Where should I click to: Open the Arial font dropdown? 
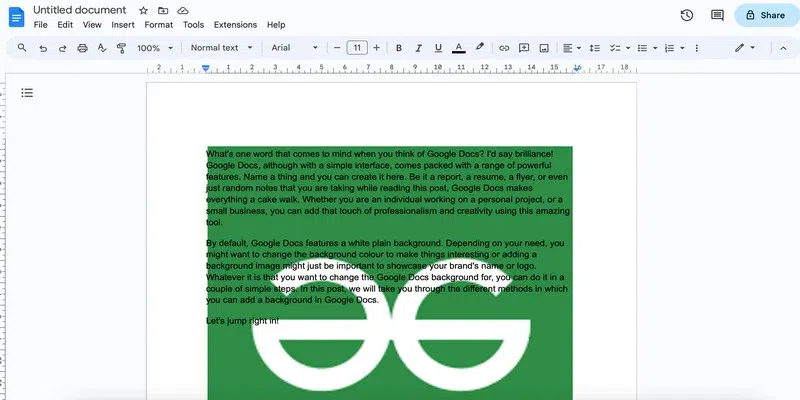click(x=294, y=47)
